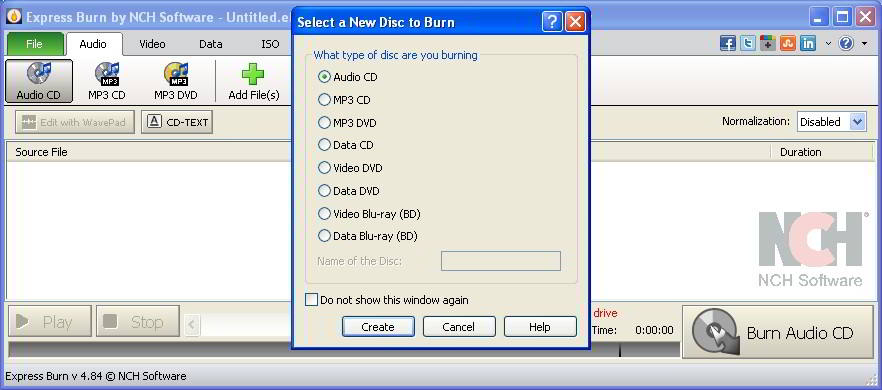Dismiss dialog with the Cancel button
The height and width of the screenshot is (390, 882).
tap(458, 327)
